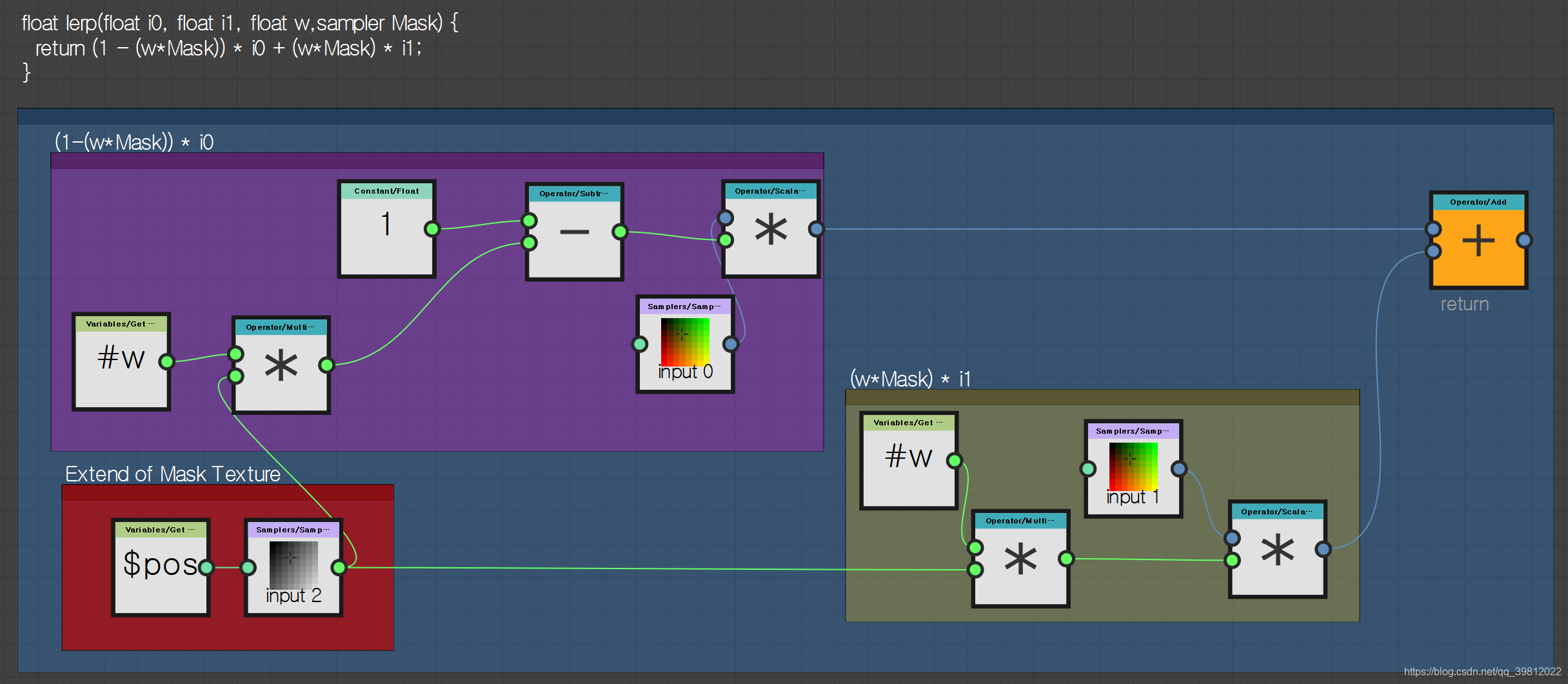Image resolution: width=1568 pixels, height=684 pixels.
Task: Click output port of olive group's Multiply node
Action: [x=1067, y=559]
